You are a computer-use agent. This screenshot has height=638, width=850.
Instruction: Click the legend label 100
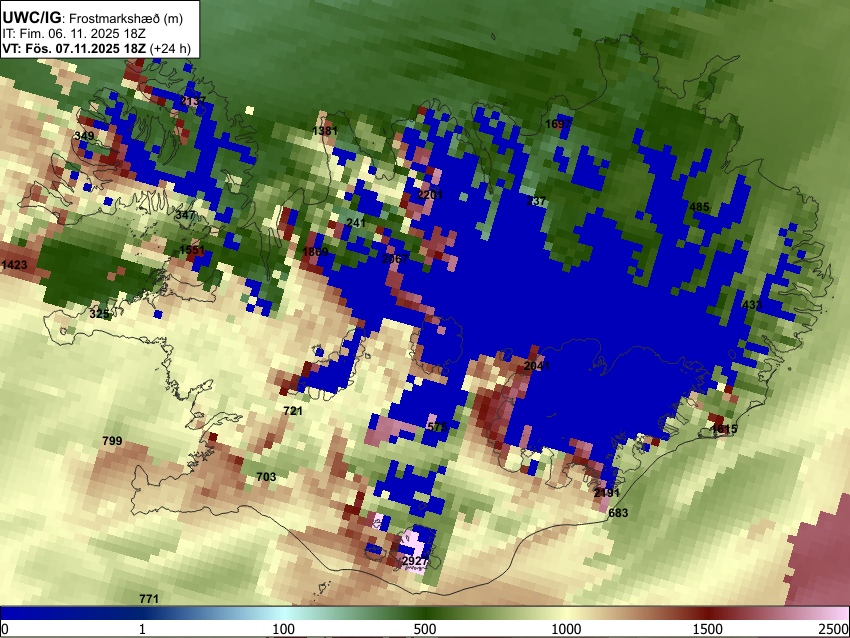click(284, 629)
